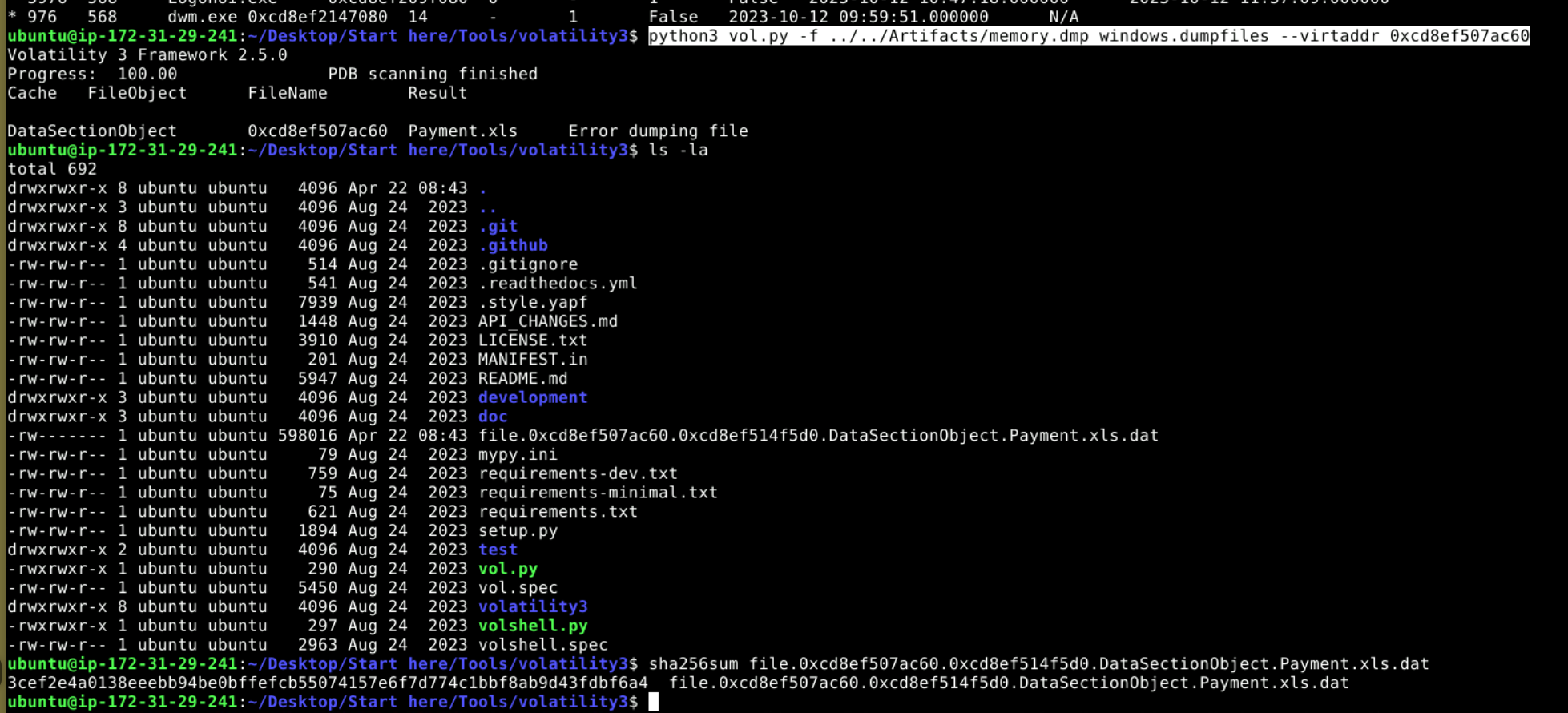Click the API_CHANGES.md file entry
The image size is (1568, 713).
(547, 321)
